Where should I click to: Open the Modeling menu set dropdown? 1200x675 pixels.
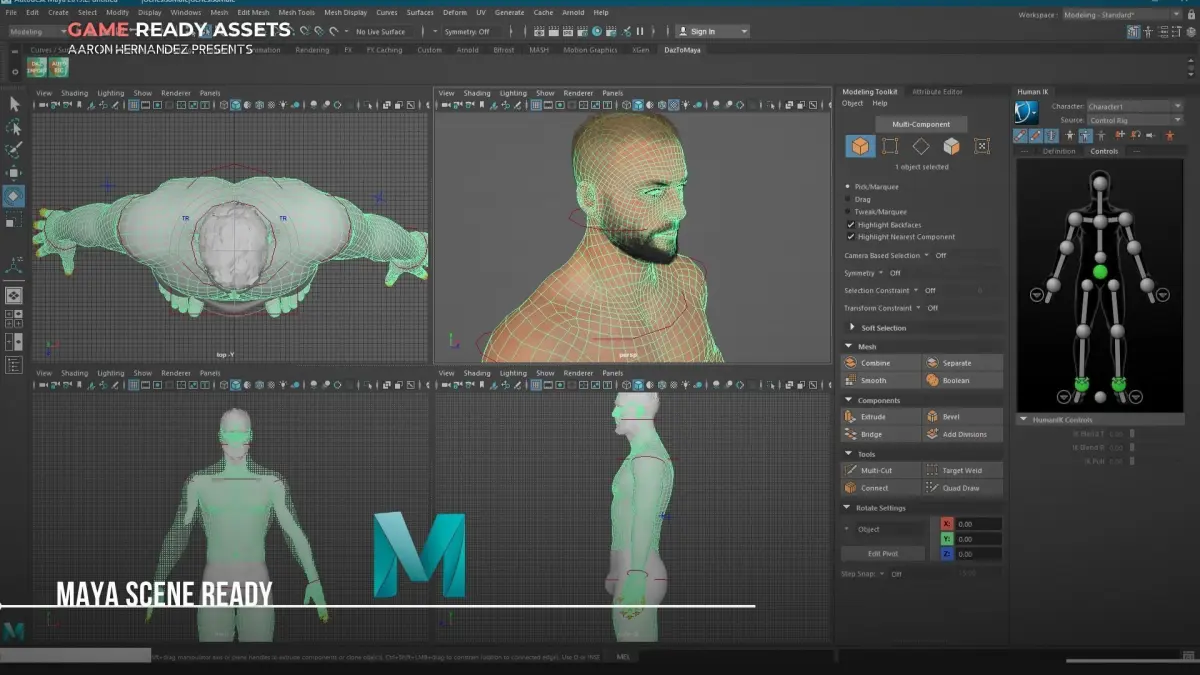pos(39,32)
